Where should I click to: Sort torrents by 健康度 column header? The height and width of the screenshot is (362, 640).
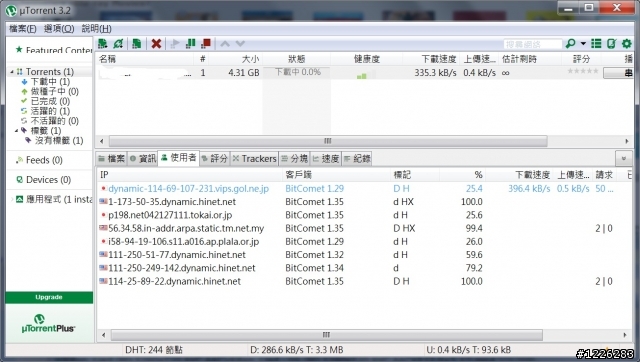click(367, 59)
